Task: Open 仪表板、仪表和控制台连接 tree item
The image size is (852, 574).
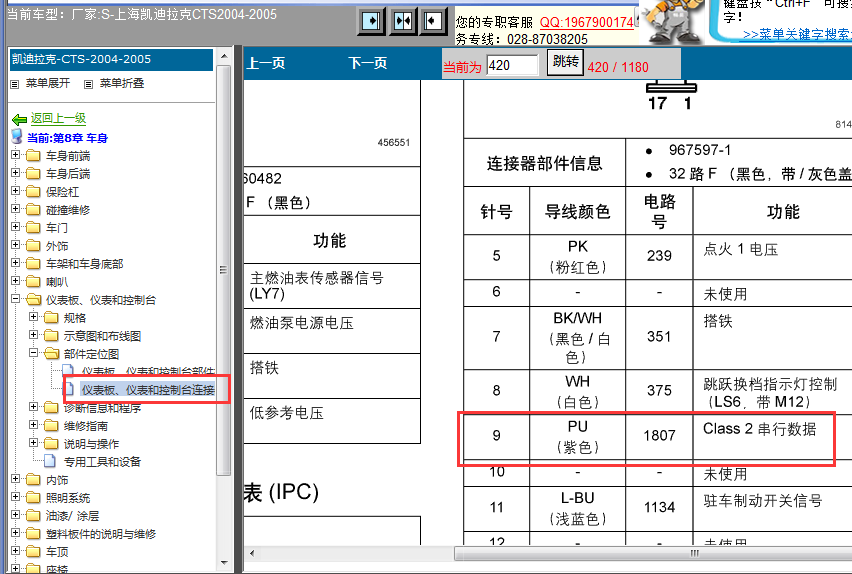Action: (x=147, y=390)
